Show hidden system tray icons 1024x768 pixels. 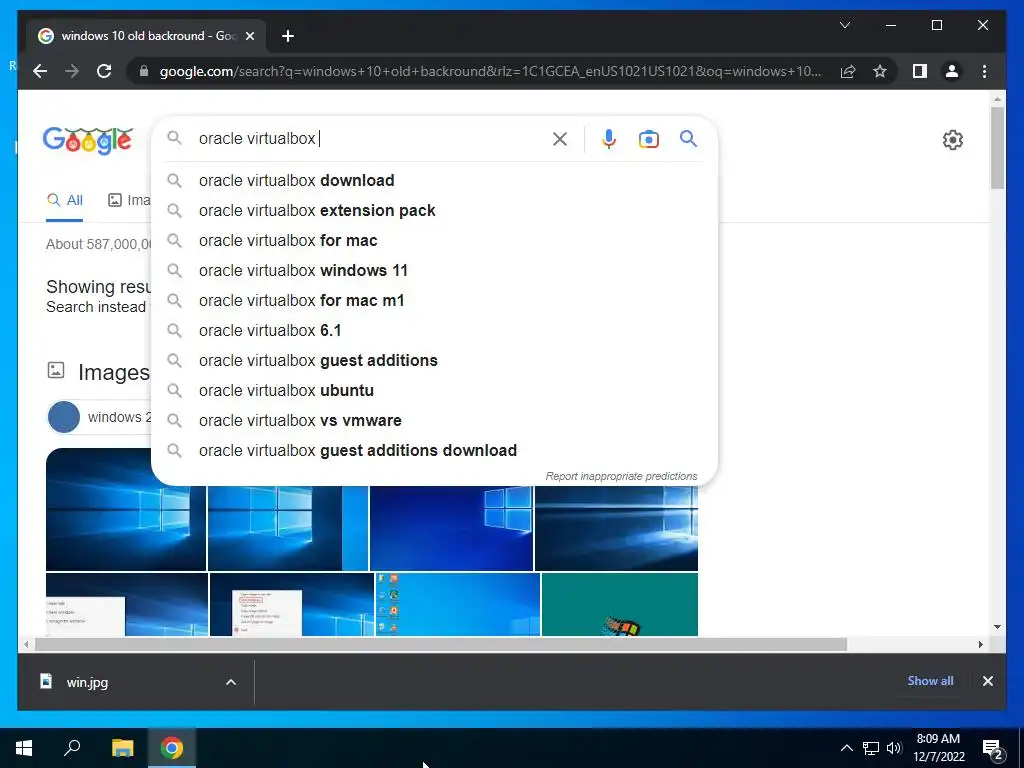[846, 748]
